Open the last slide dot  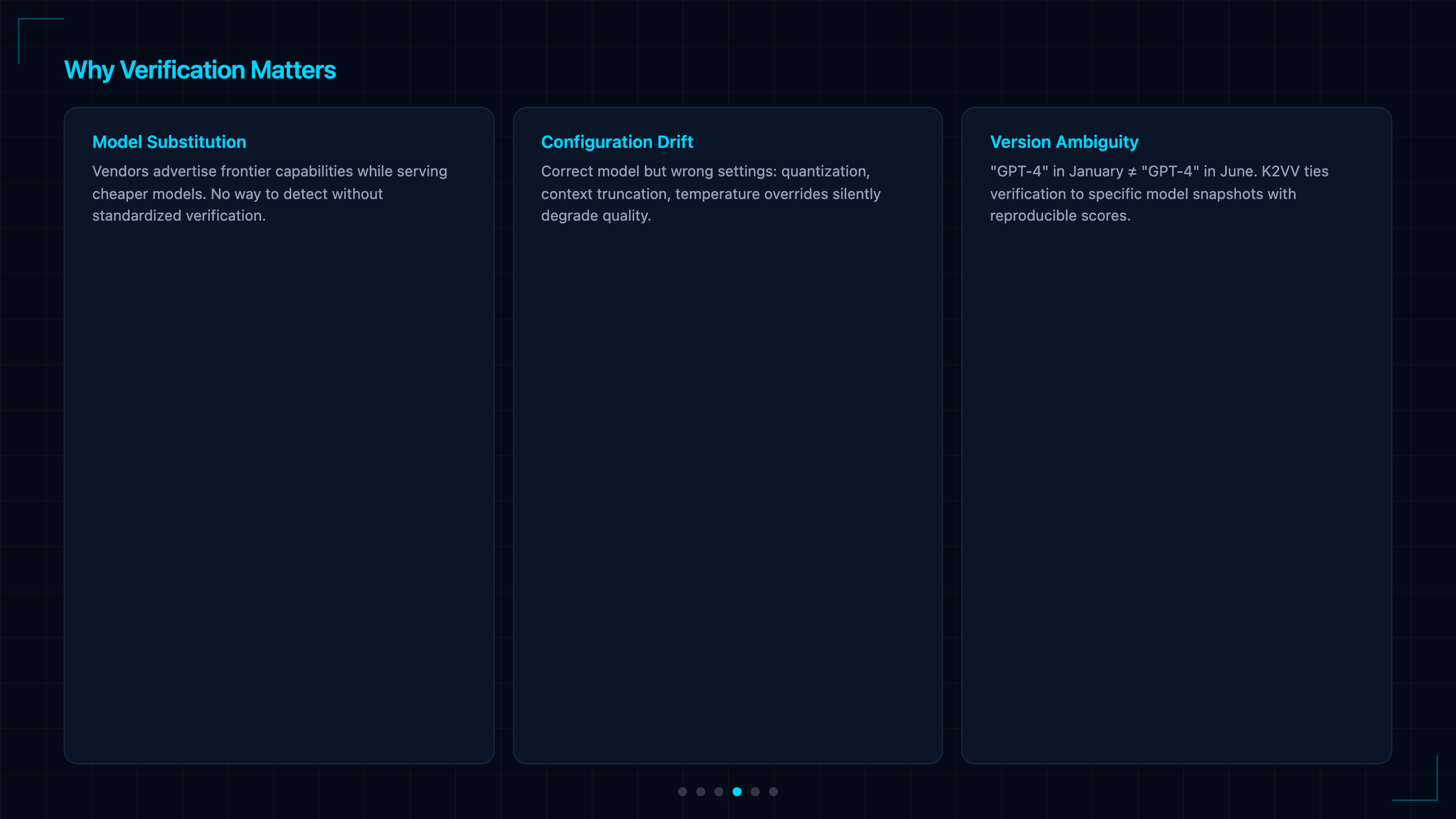[773, 792]
